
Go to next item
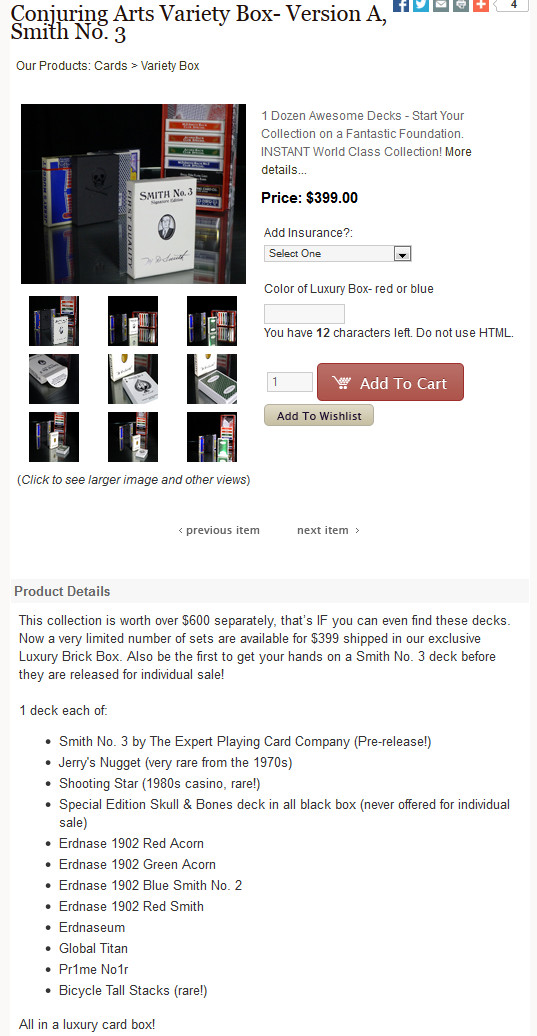tap(328, 530)
